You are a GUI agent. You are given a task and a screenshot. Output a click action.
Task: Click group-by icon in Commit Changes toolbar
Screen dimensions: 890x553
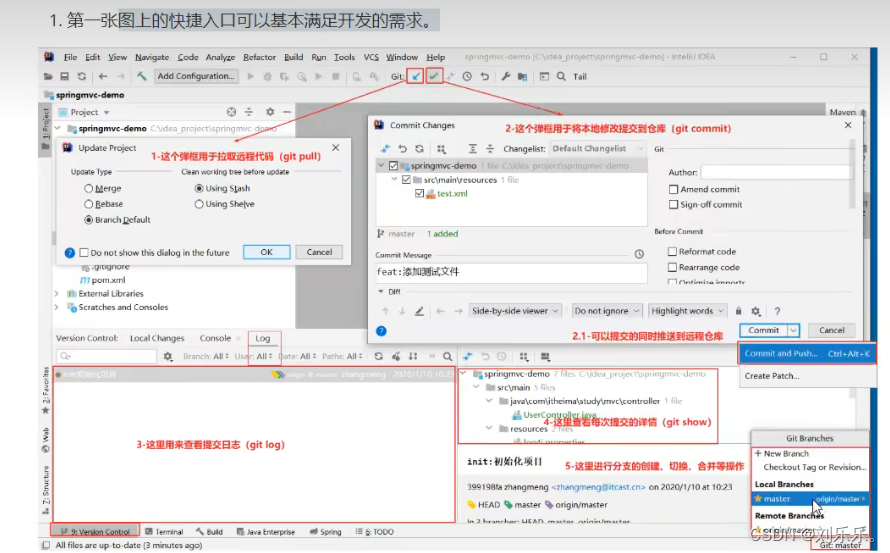[441, 149]
